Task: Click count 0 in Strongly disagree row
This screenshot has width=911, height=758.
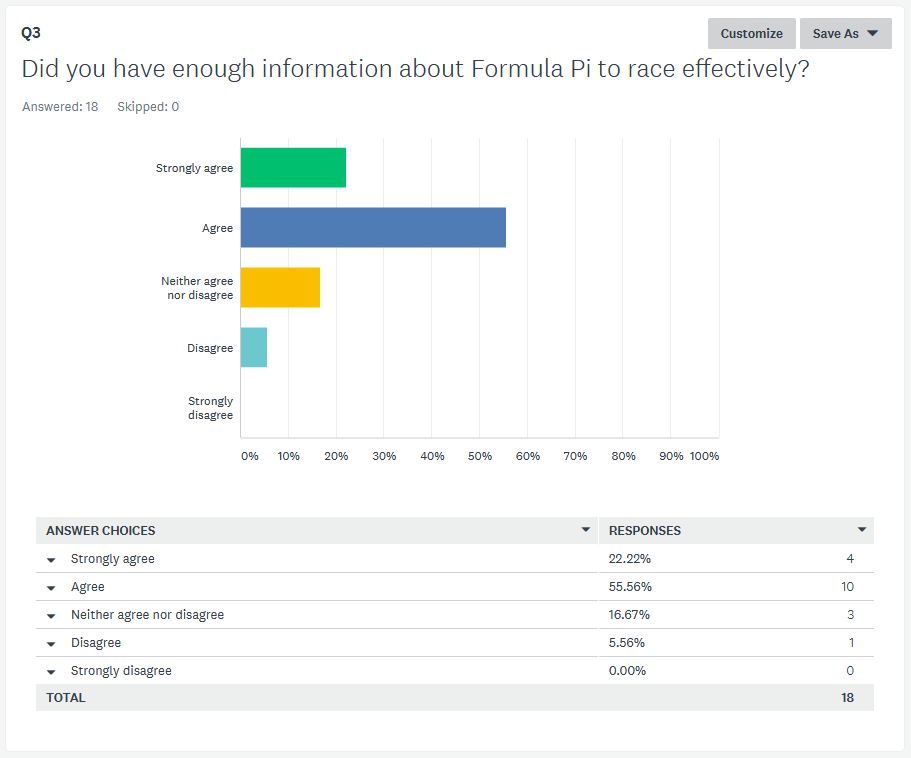Action: click(850, 670)
